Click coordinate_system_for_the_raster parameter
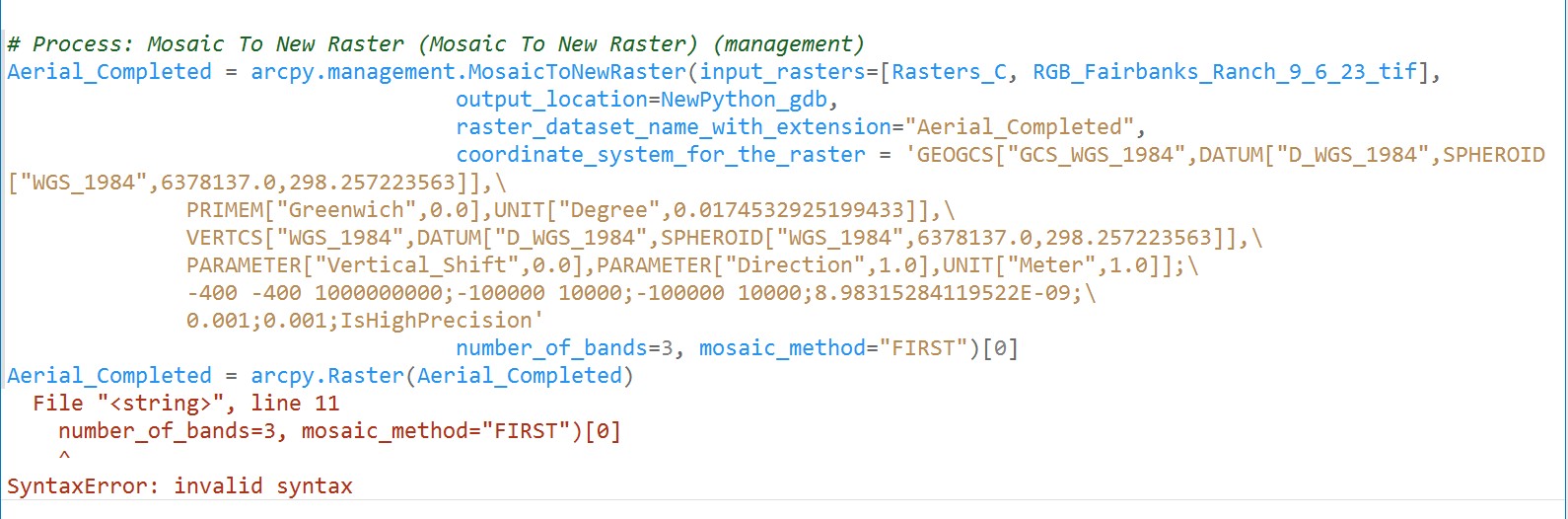This screenshot has height=519, width=1568. coord(660,155)
